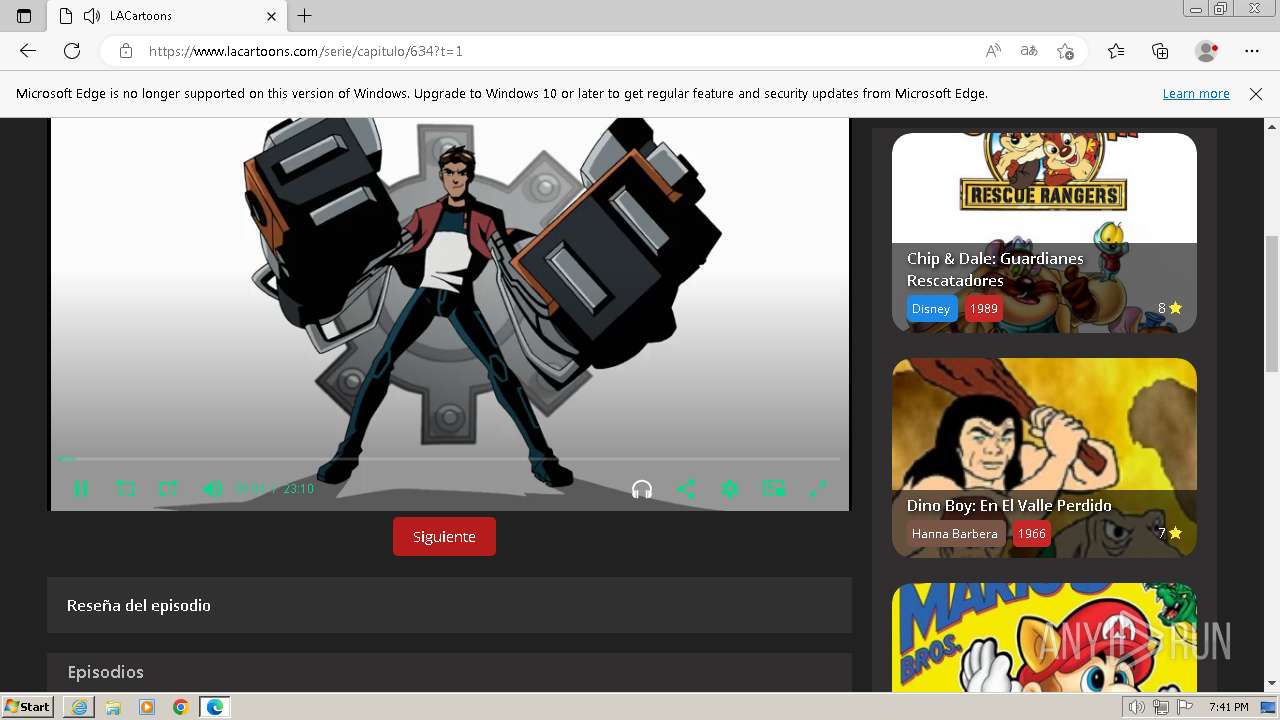1280x720 pixels.
Task: Open the Mario Bros series thumbnail
Action: [x=1044, y=638]
